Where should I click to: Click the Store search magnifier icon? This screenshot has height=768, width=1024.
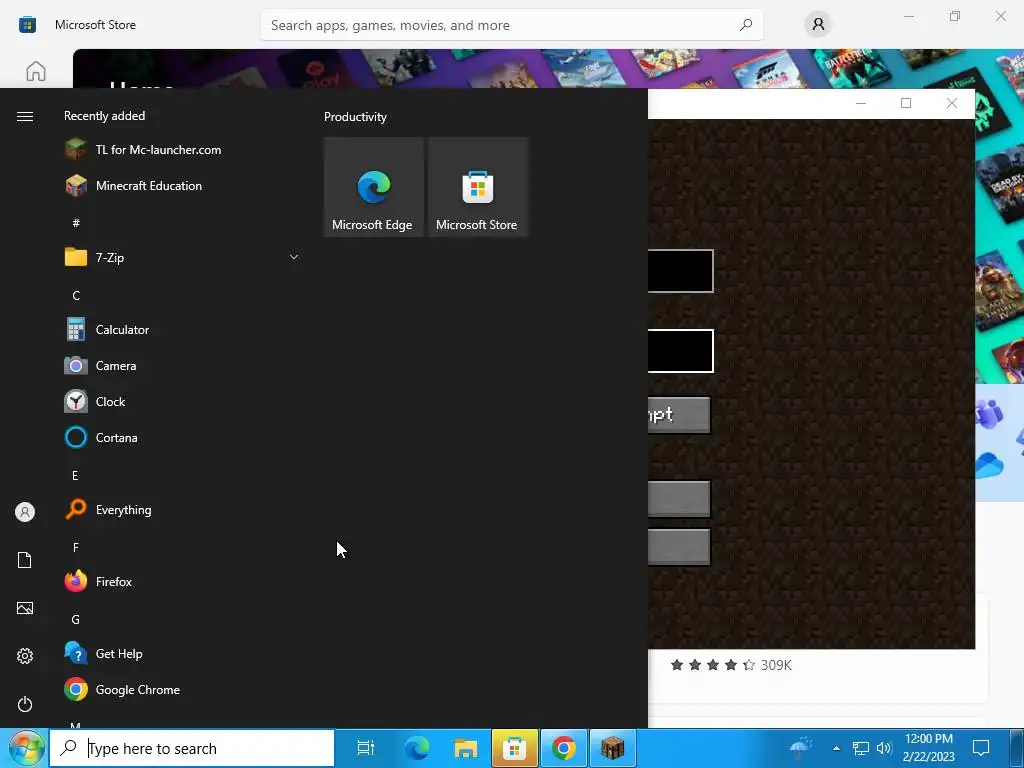point(746,25)
